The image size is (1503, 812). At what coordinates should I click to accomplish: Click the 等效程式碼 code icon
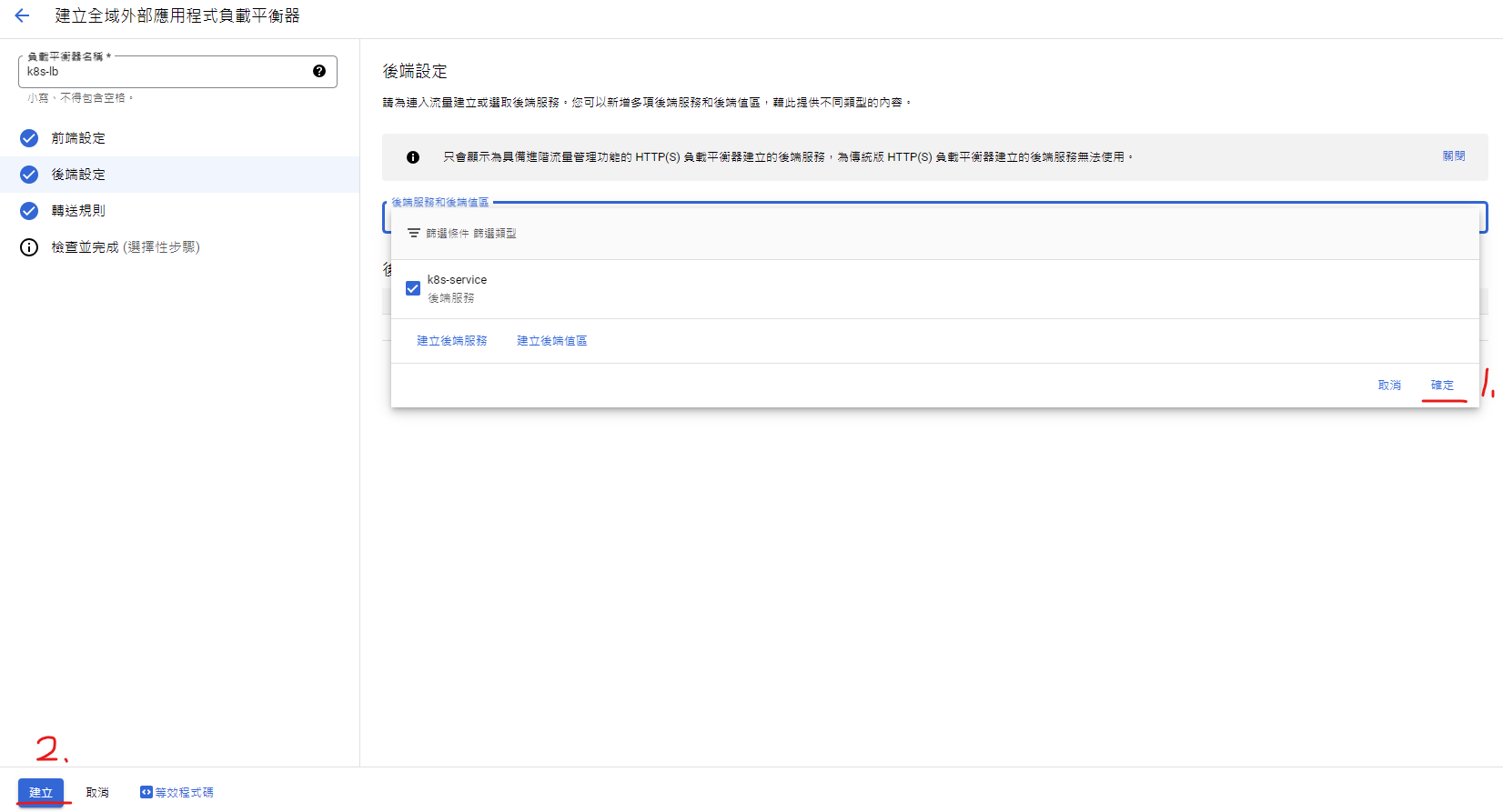click(x=146, y=792)
